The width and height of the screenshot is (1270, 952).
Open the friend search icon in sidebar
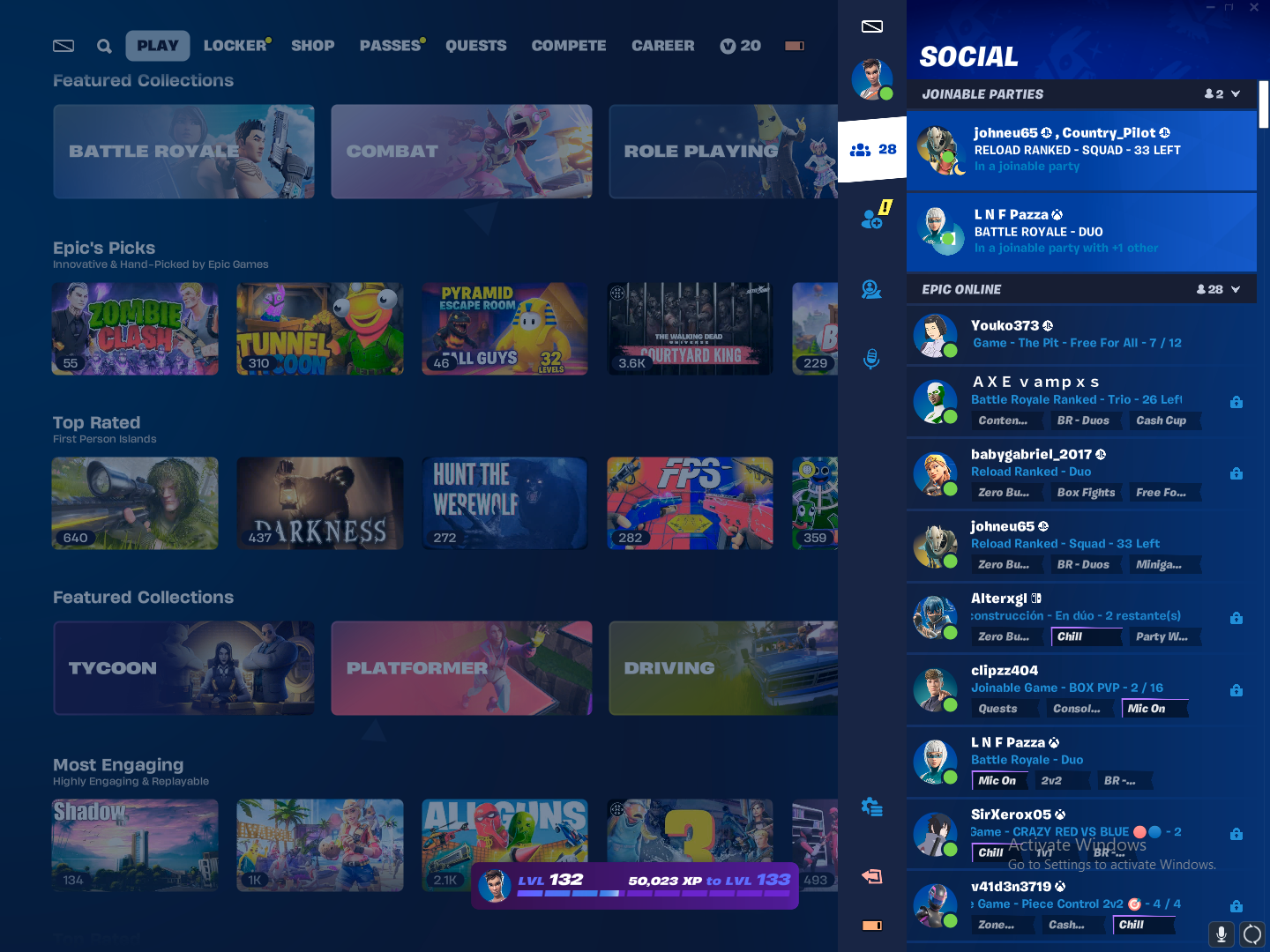point(871,289)
